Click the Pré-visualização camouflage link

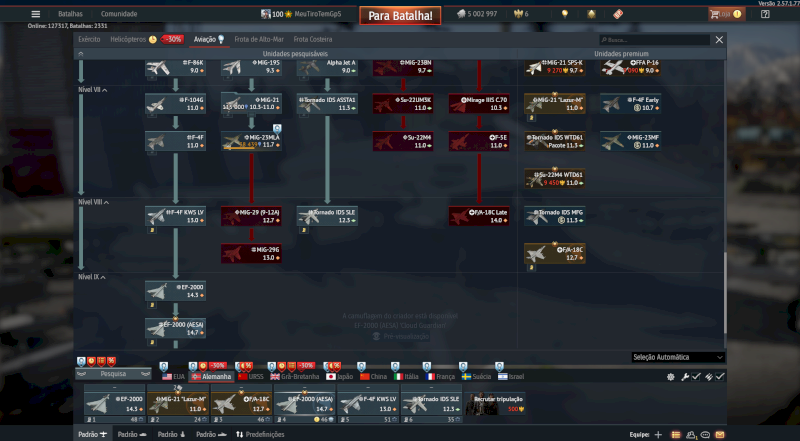click(x=401, y=336)
